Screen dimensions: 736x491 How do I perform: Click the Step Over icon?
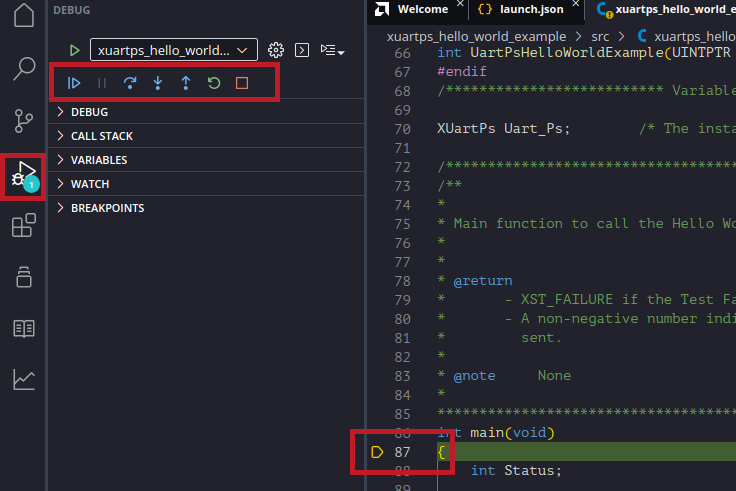click(x=129, y=84)
